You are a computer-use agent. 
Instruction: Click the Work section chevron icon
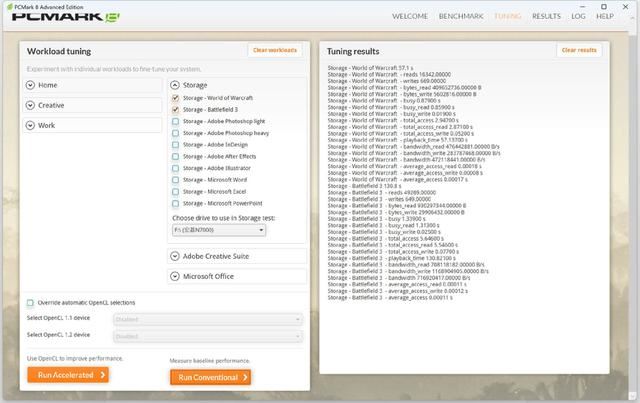(31, 125)
